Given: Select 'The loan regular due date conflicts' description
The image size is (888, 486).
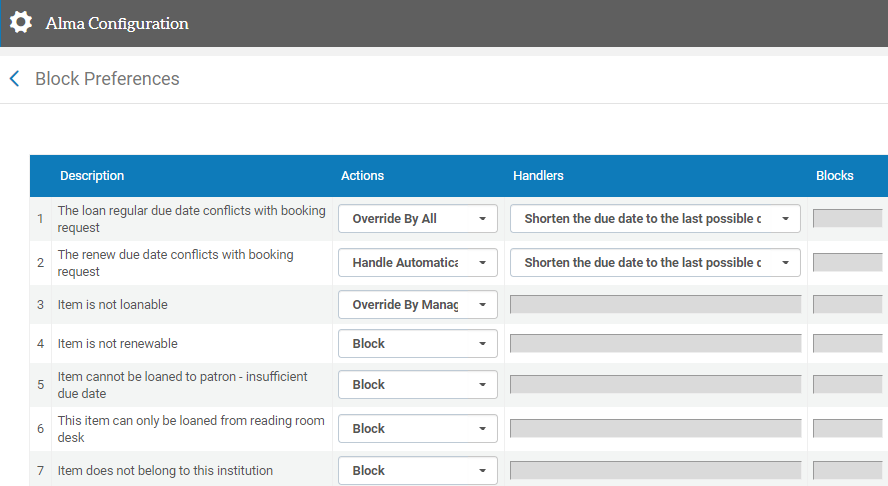Looking at the screenshot, I should [191, 219].
